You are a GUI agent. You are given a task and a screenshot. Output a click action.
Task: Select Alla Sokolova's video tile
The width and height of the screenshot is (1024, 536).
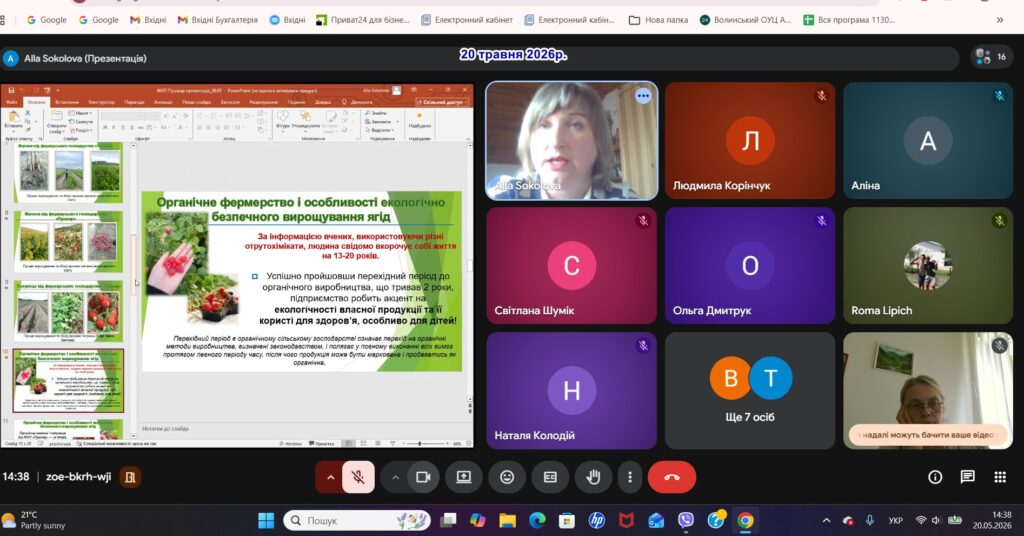click(x=571, y=140)
